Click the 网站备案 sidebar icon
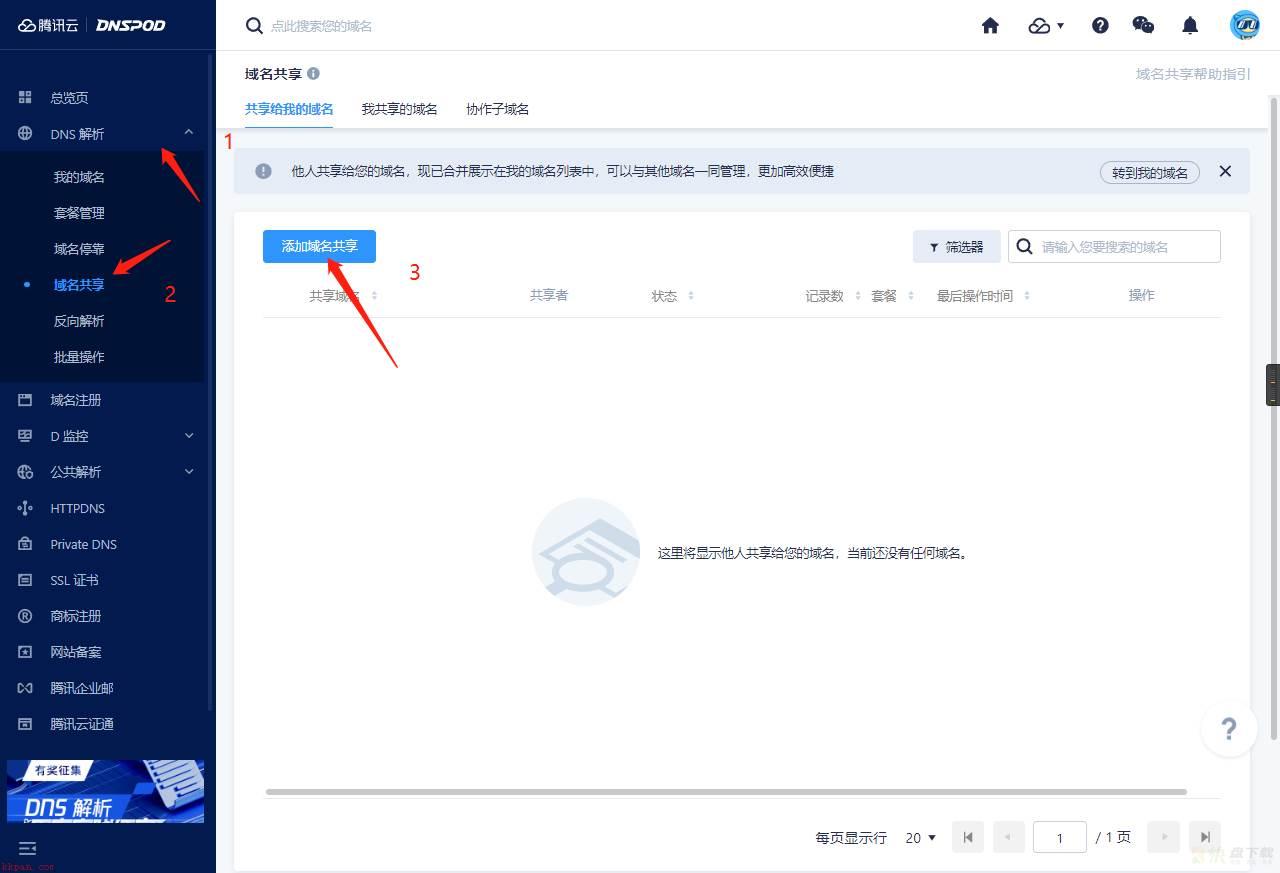Image resolution: width=1280 pixels, height=873 pixels. [x=25, y=652]
